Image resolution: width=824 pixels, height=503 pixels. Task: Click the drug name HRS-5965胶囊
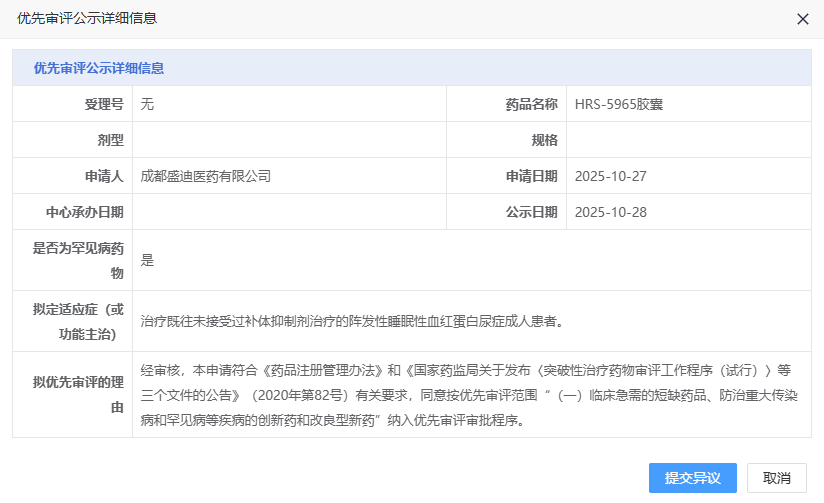(618, 104)
